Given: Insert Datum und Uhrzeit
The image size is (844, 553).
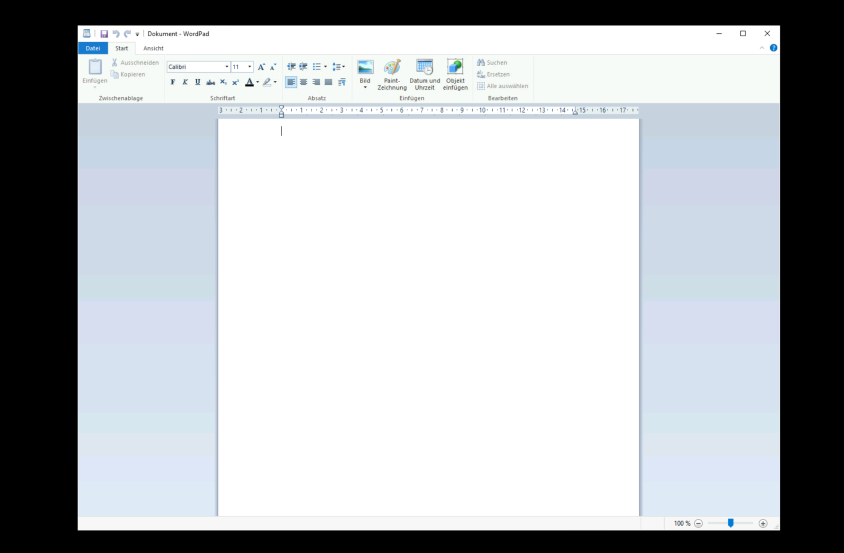Looking at the screenshot, I should tap(424, 74).
